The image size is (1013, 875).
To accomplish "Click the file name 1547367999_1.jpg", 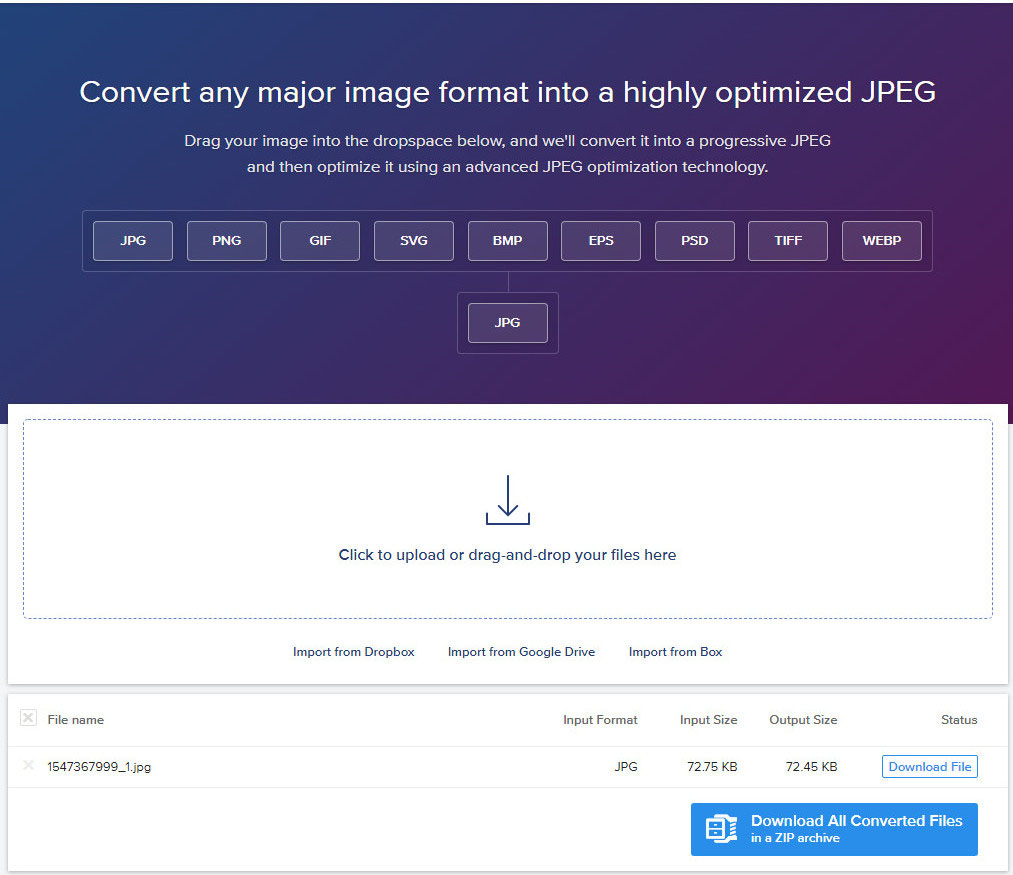I will 99,767.
